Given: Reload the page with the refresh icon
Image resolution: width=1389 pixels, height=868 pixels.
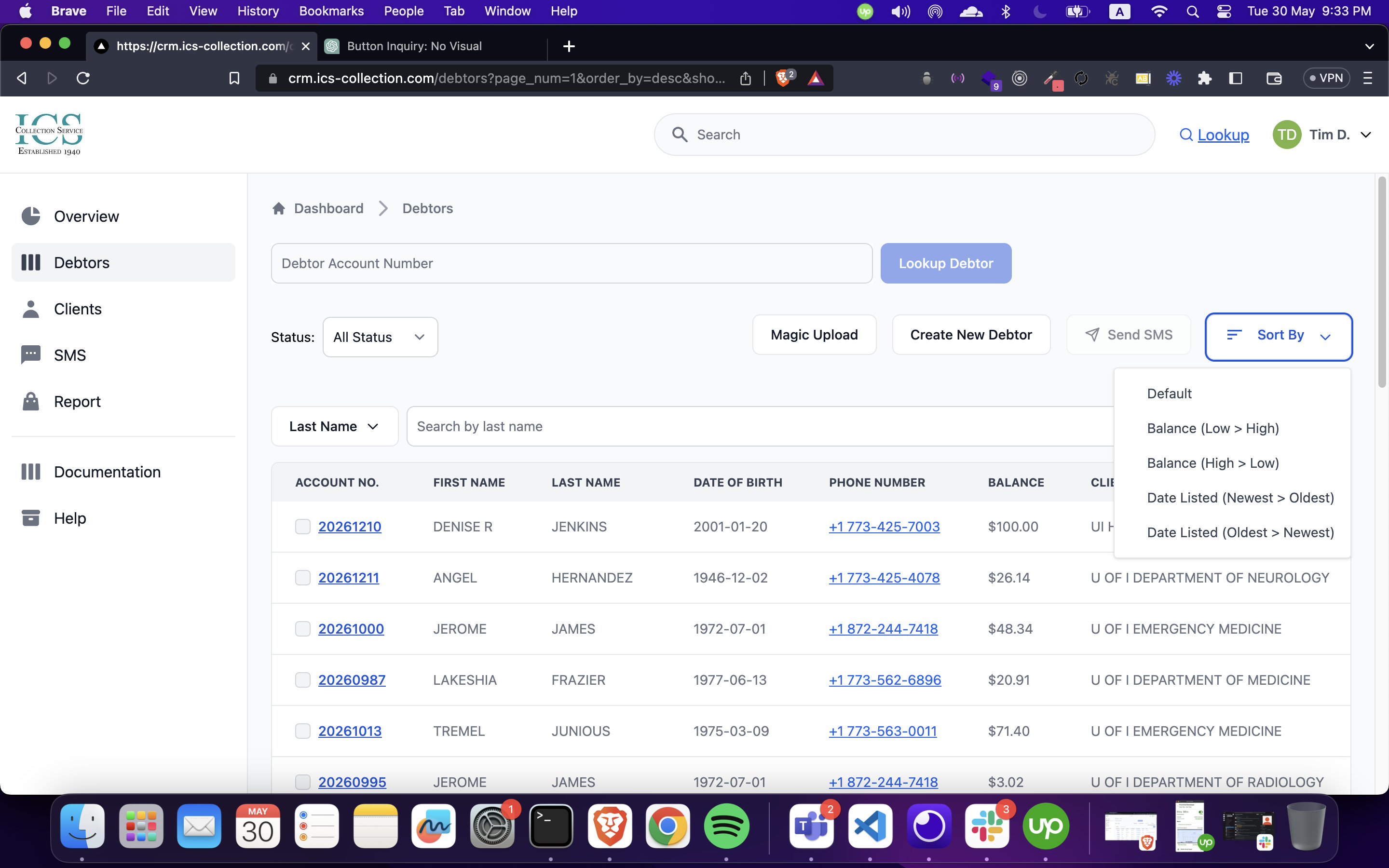Looking at the screenshot, I should (x=83, y=78).
